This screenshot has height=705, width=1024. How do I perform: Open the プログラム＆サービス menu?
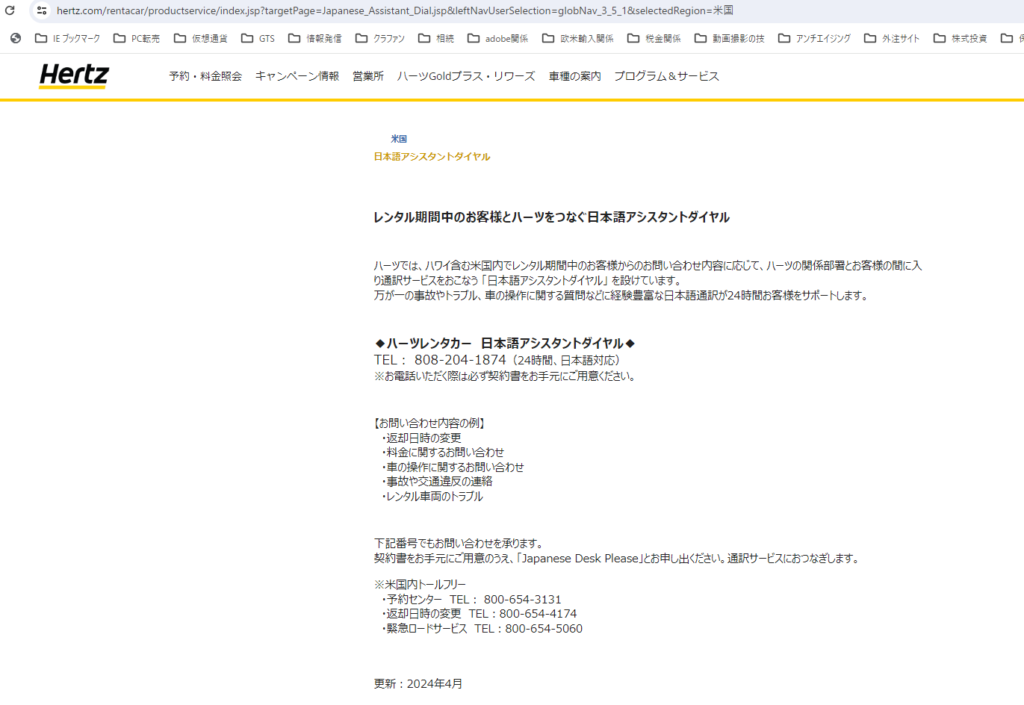[x=666, y=76]
